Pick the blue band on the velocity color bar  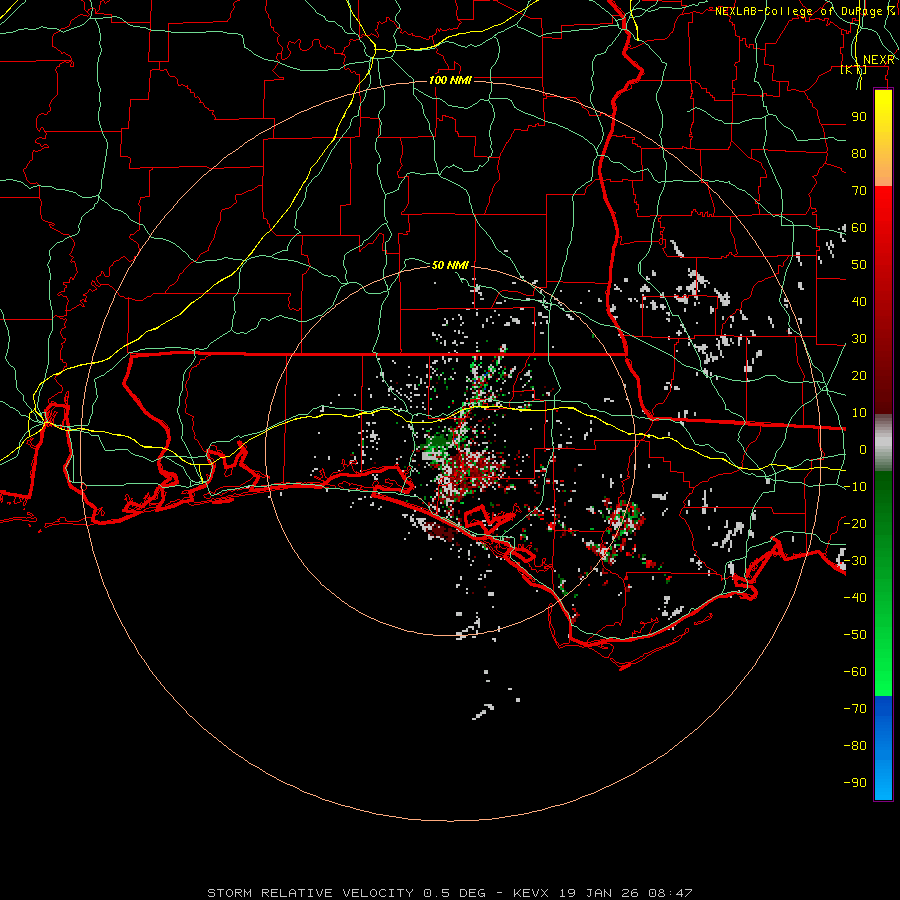click(x=883, y=748)
